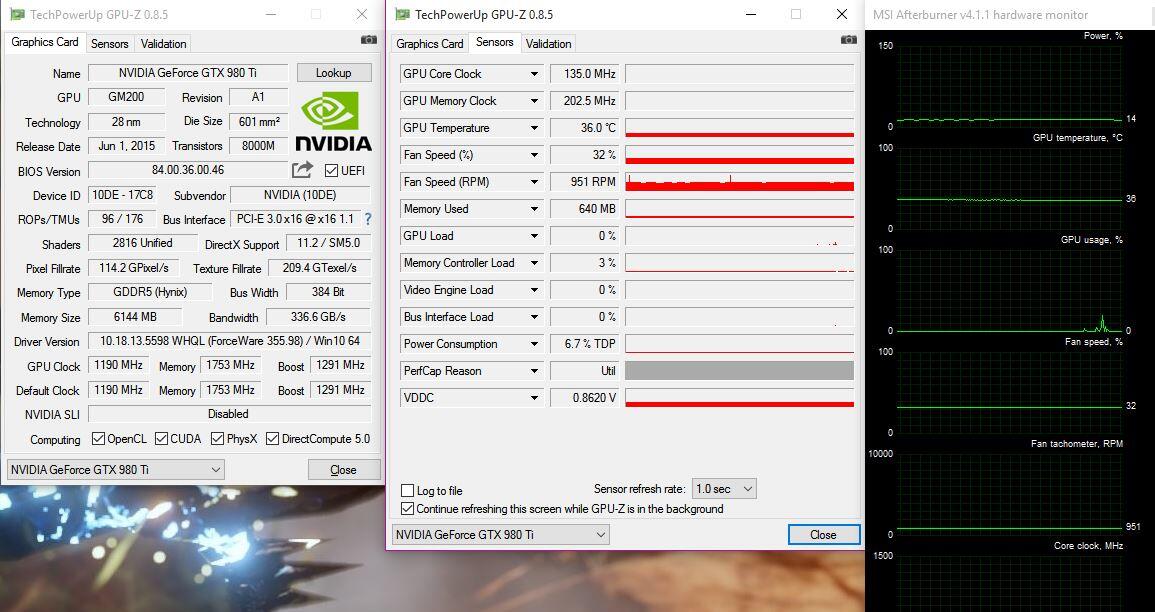Click the GPU usage graph in Afterburner monitor
Image resolution: width=1155 pixels, height=612 pixels.
coord(1009,291)
